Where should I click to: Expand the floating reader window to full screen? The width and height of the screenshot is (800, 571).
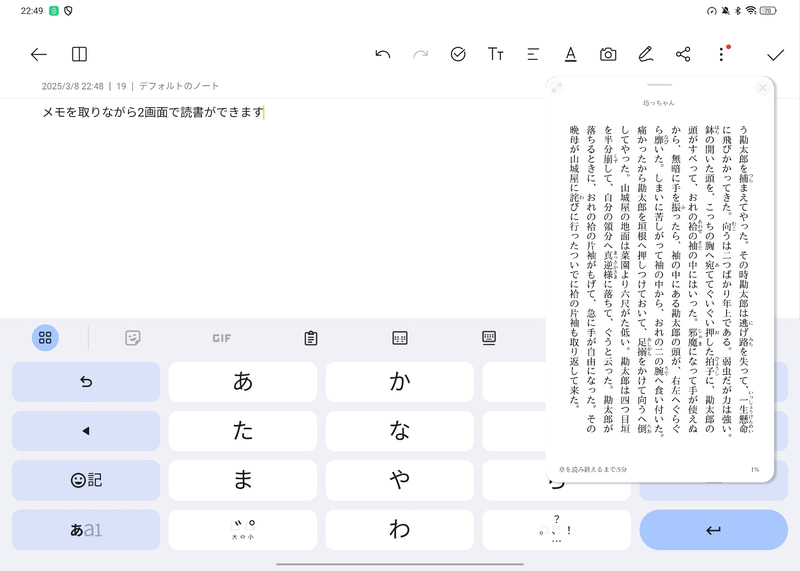pyautogui.click(x=557, y=88)
